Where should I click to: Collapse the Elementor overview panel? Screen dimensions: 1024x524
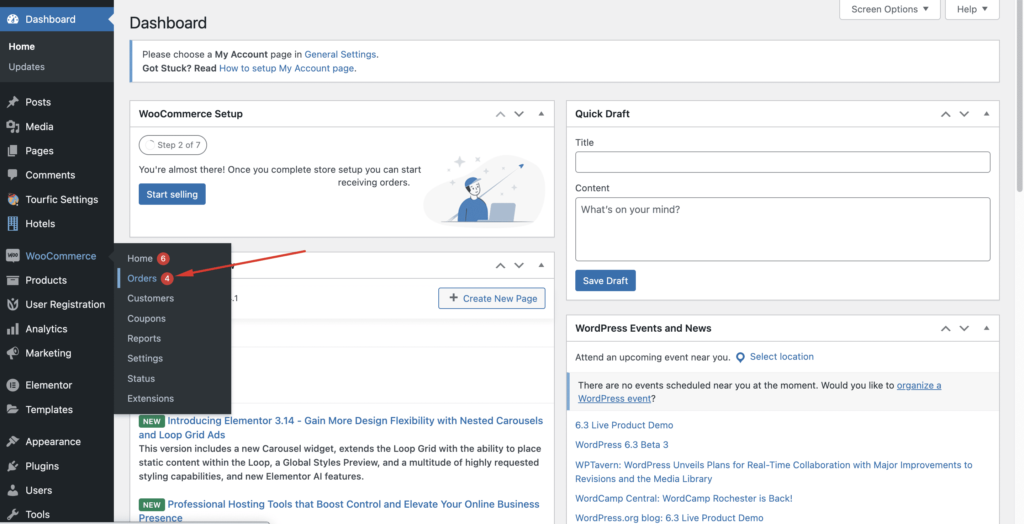[541, 265]
